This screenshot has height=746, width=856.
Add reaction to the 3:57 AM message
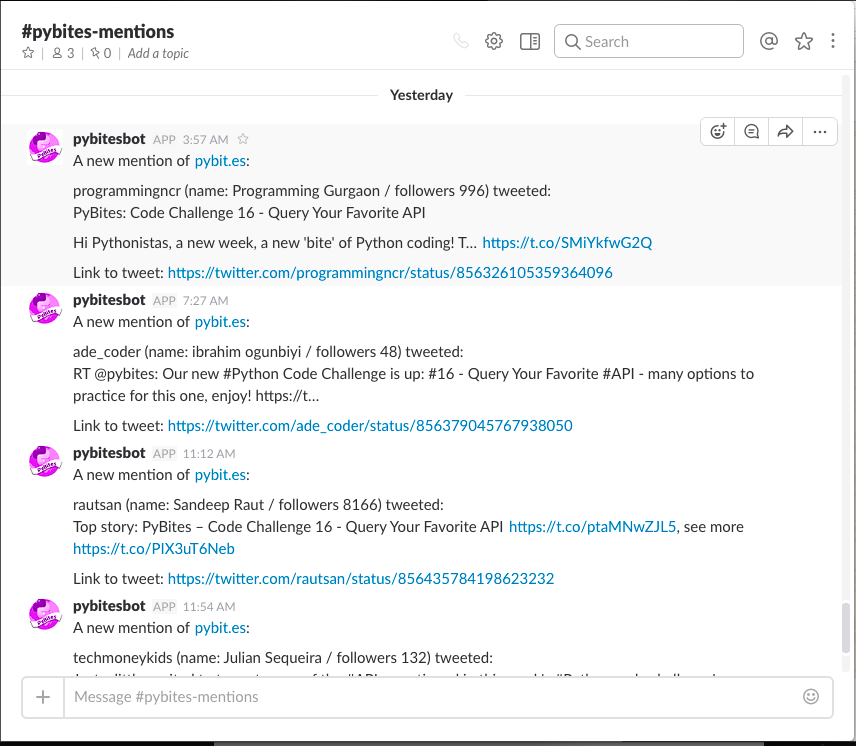pyautogui.click(x=718, y=132)
